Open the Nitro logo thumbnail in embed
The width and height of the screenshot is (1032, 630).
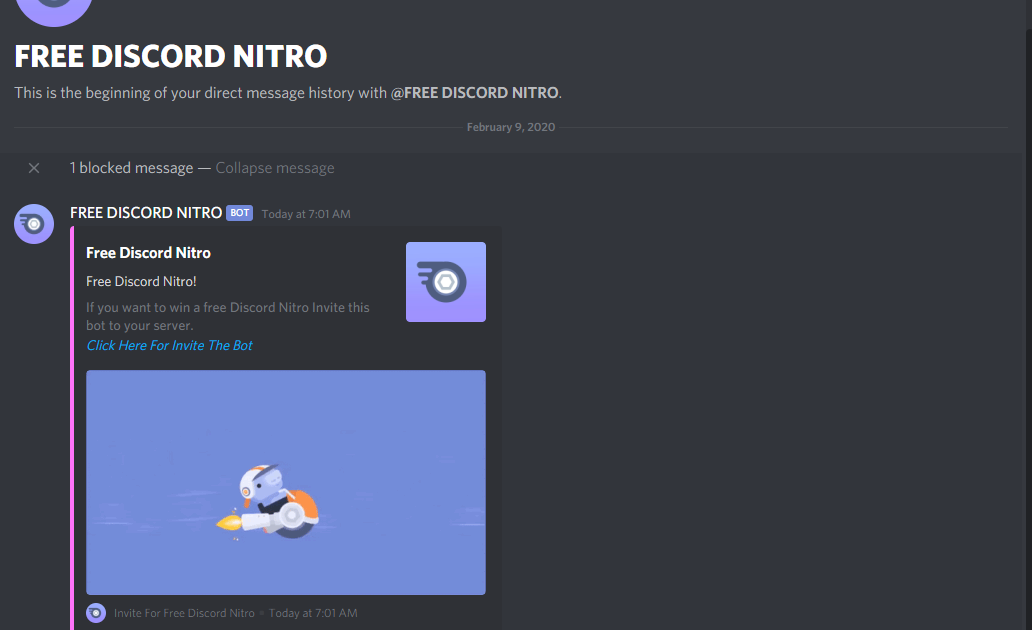[x=446, y=282]
